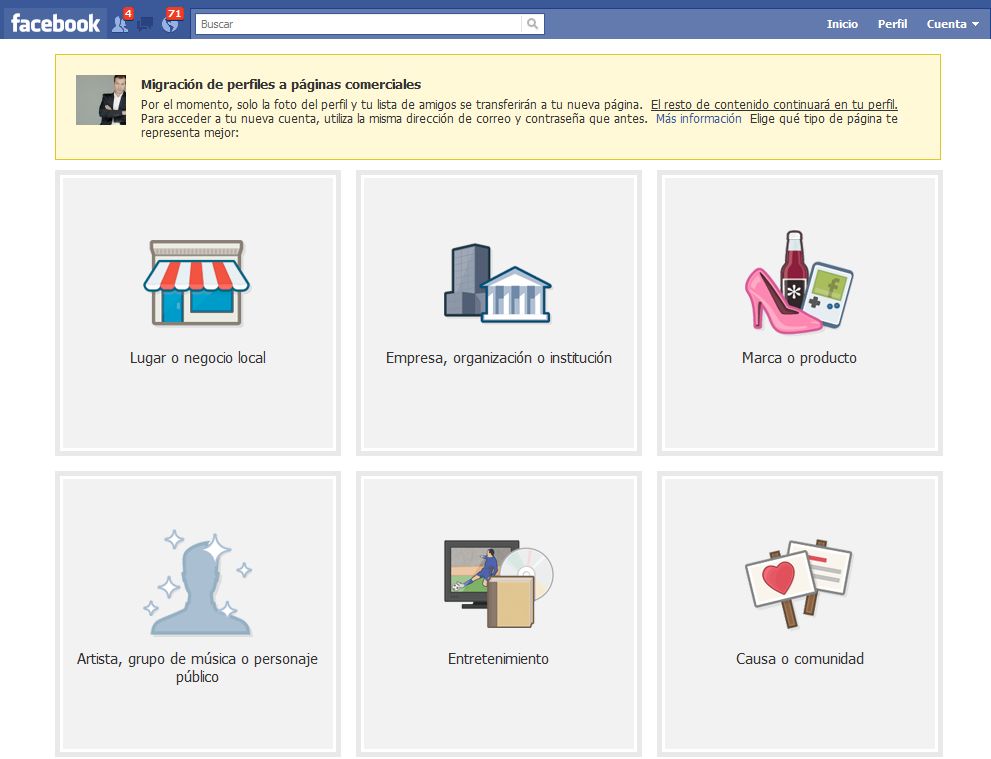Open Perfil from top bar
The height and width of the screenshot is (759, 991).
tap(892, 24)
